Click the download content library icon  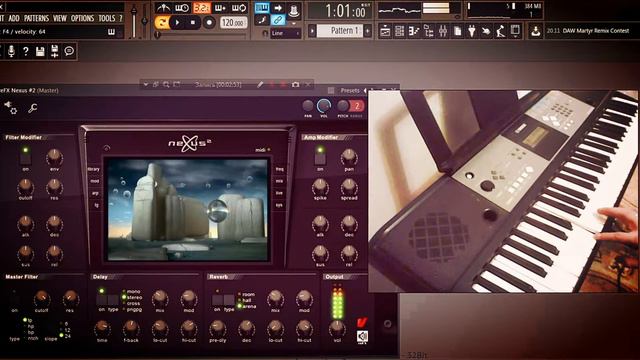[536, 31]
